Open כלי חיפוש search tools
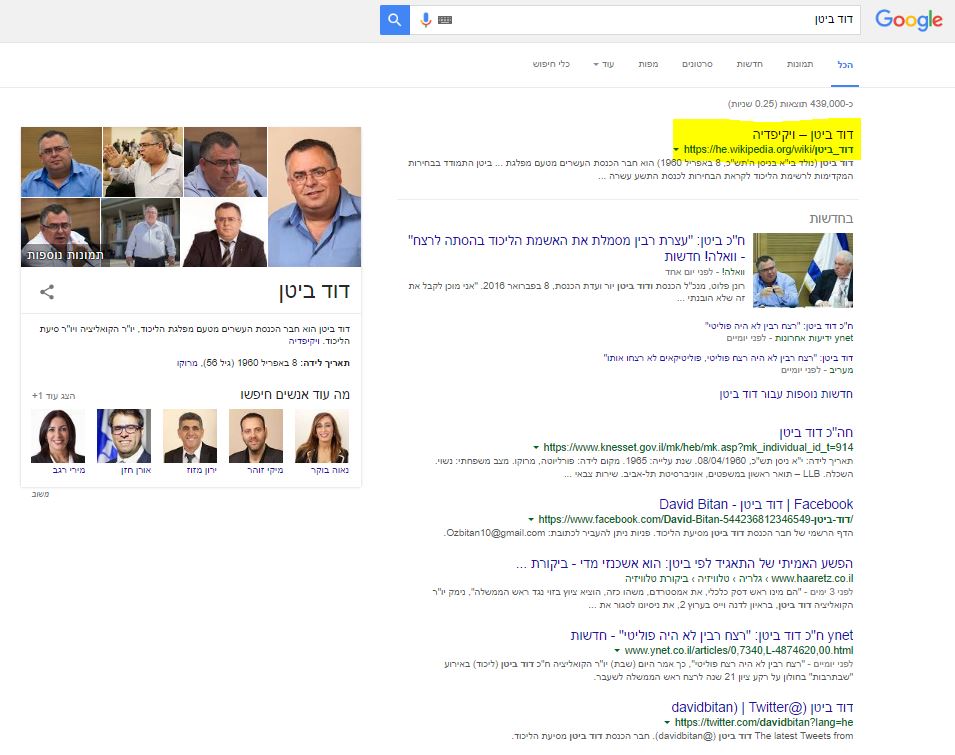 pyautogui.click(x=551, y=64)
